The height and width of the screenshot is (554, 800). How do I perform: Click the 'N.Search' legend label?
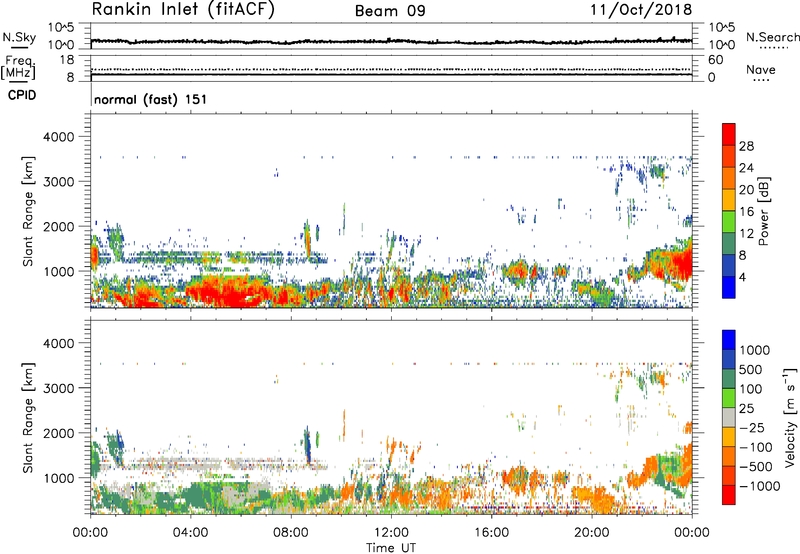(772, 37)
